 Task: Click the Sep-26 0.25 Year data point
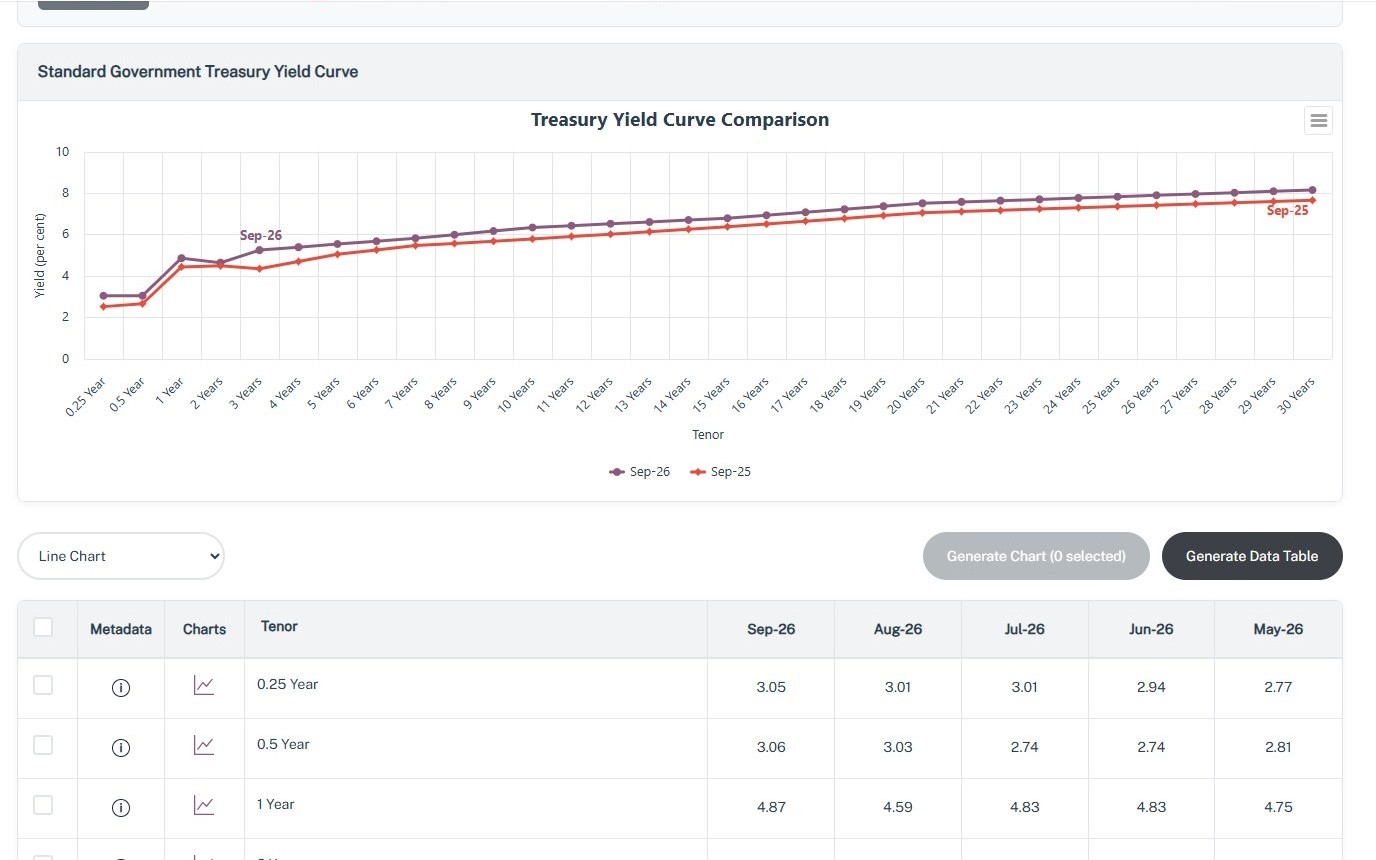(103, 296)
